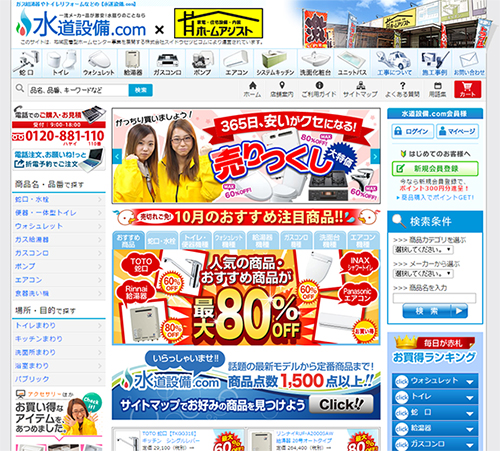Focus the header keyword search field
500x451 pixels.
click(x=78, y=90)
